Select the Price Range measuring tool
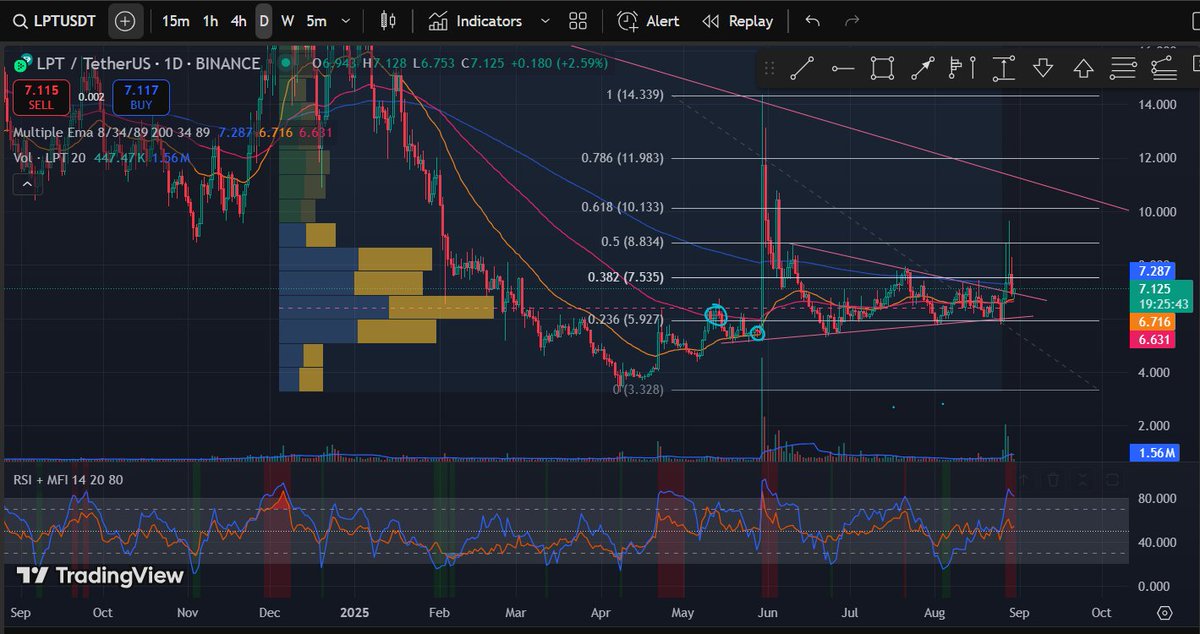This screenshot has width=1200, height=634. [x=1003, y=68]
